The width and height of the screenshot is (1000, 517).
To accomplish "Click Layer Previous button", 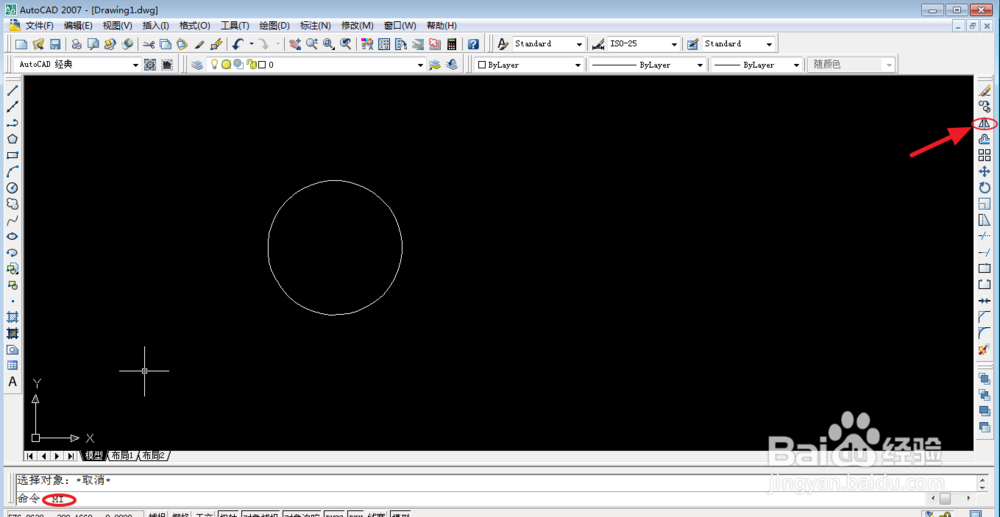I will [x=452, y=64].
